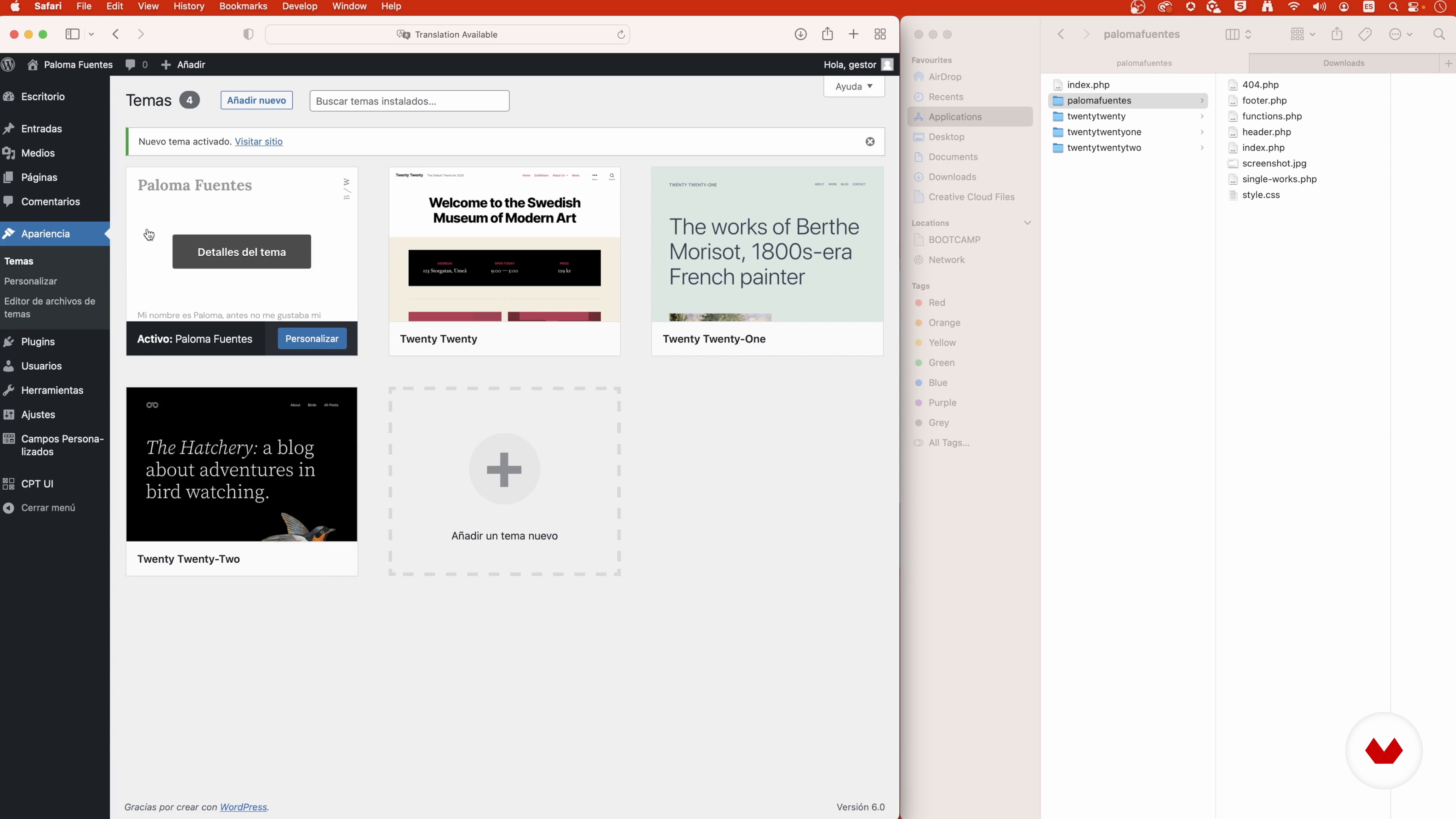Select screenshot.jpg file in Finder
1456x819 pixels.
pyautogui.click(x=1274, y=164)
